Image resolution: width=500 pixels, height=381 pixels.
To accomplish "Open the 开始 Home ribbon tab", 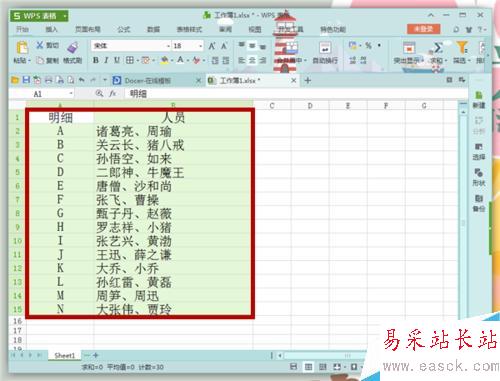I will [22, 29].
